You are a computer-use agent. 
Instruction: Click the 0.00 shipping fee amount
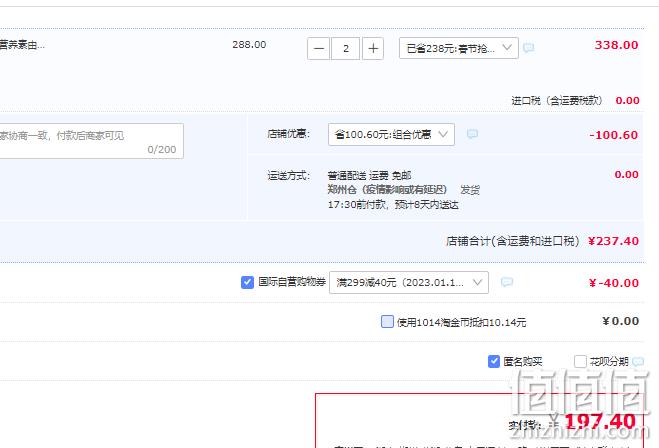click(627, 174)
